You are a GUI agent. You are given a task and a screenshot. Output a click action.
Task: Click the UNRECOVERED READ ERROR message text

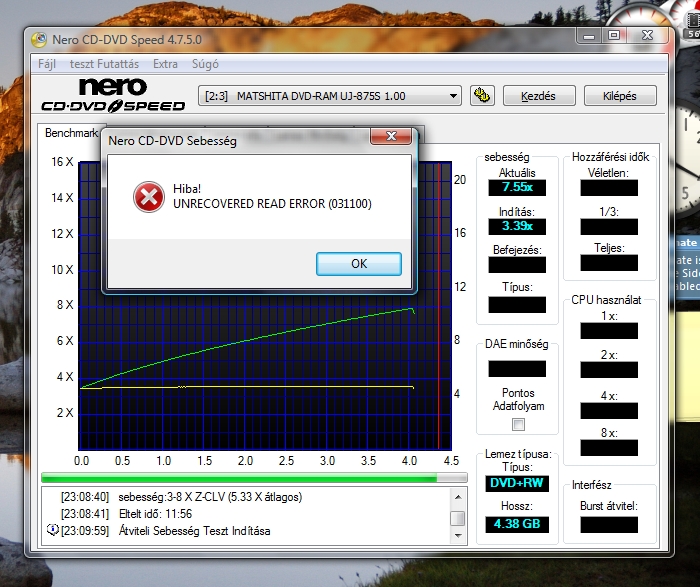[x=272, y=204]
